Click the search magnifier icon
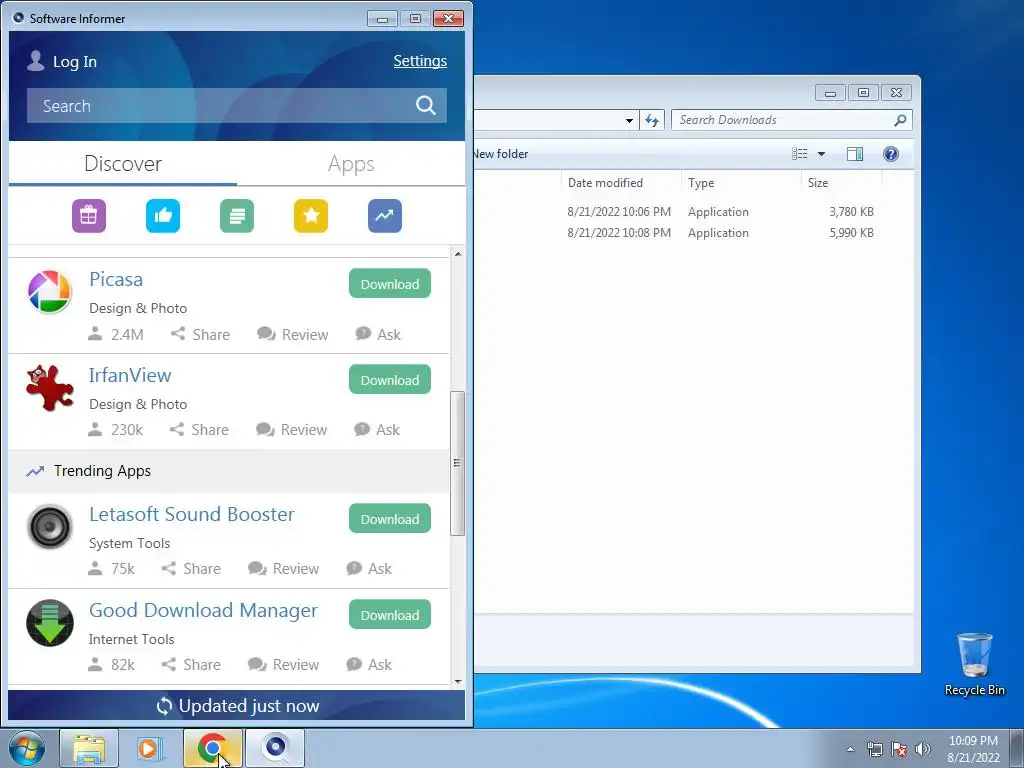1024x768 pixels. pos(426,105)
